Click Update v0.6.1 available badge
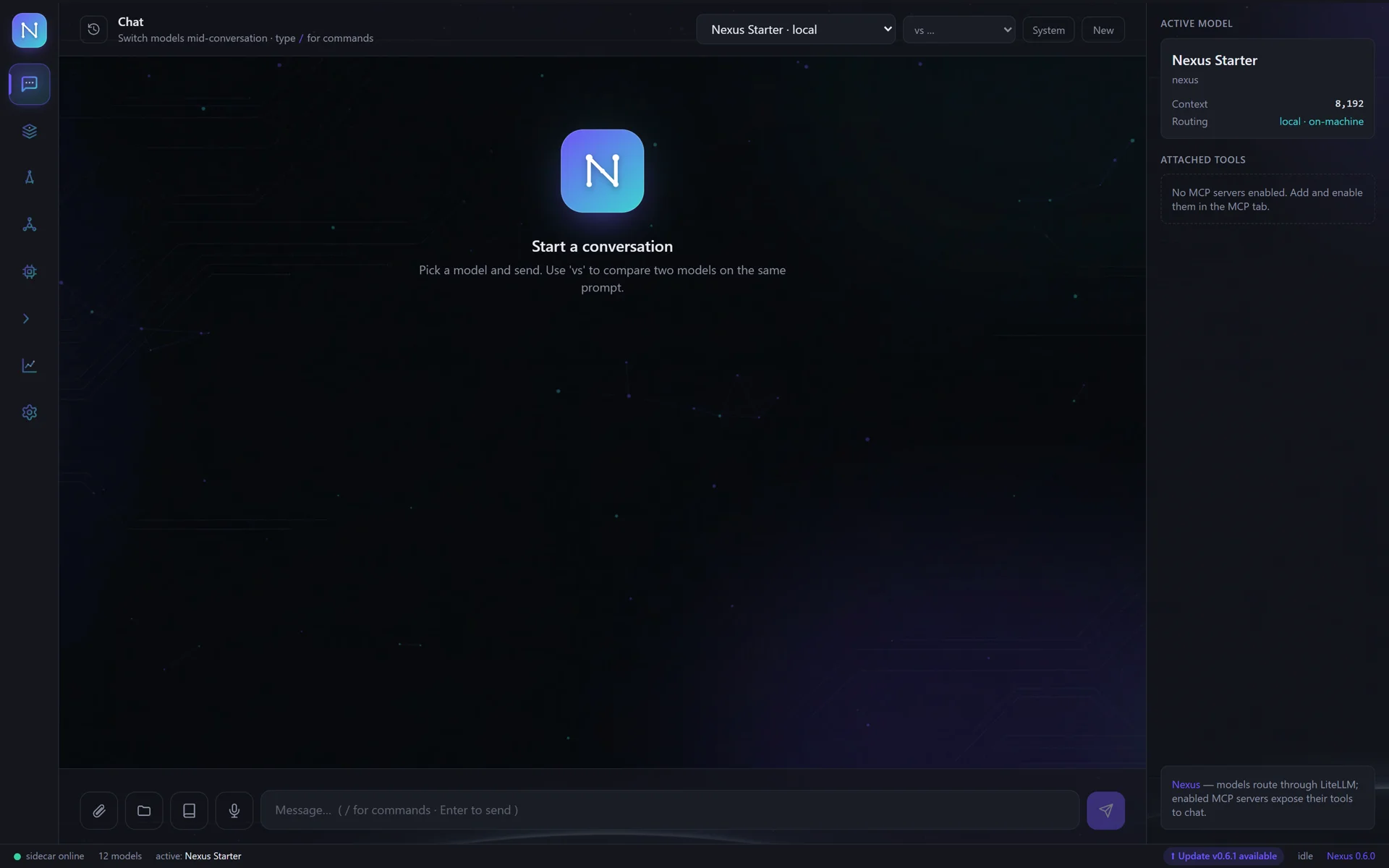 [1223, 856]
